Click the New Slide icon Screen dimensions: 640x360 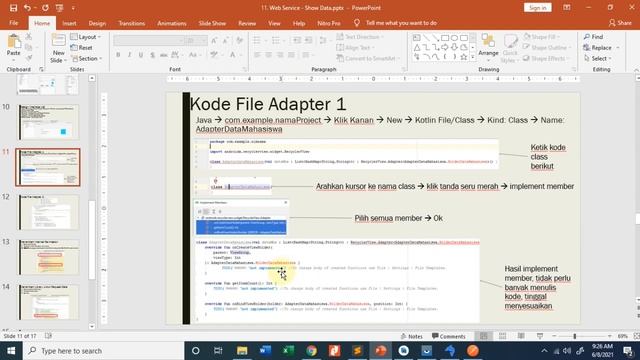(x=58, y=41)
